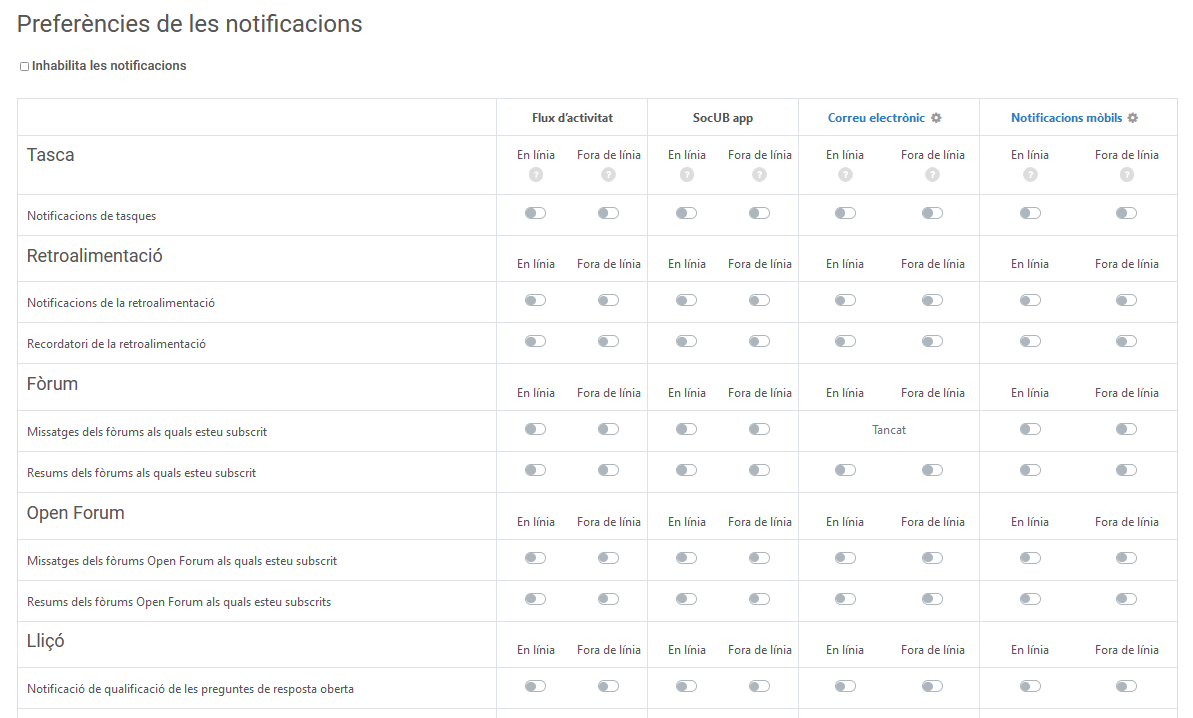The width and height of the screenshot is (1193, 718).
Task: Click help icon under Flux d'activitat En línia
Action: [536, 175]
